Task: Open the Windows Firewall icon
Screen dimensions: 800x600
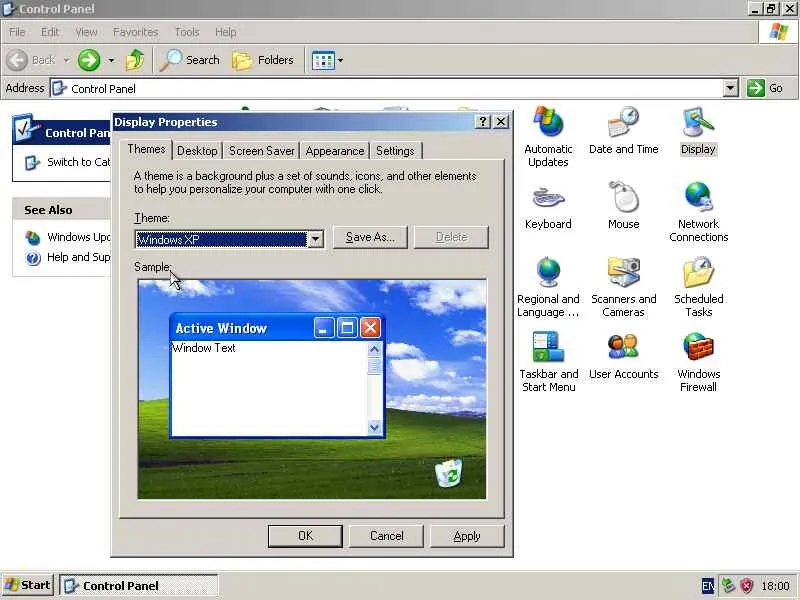Action: [698, 347]
